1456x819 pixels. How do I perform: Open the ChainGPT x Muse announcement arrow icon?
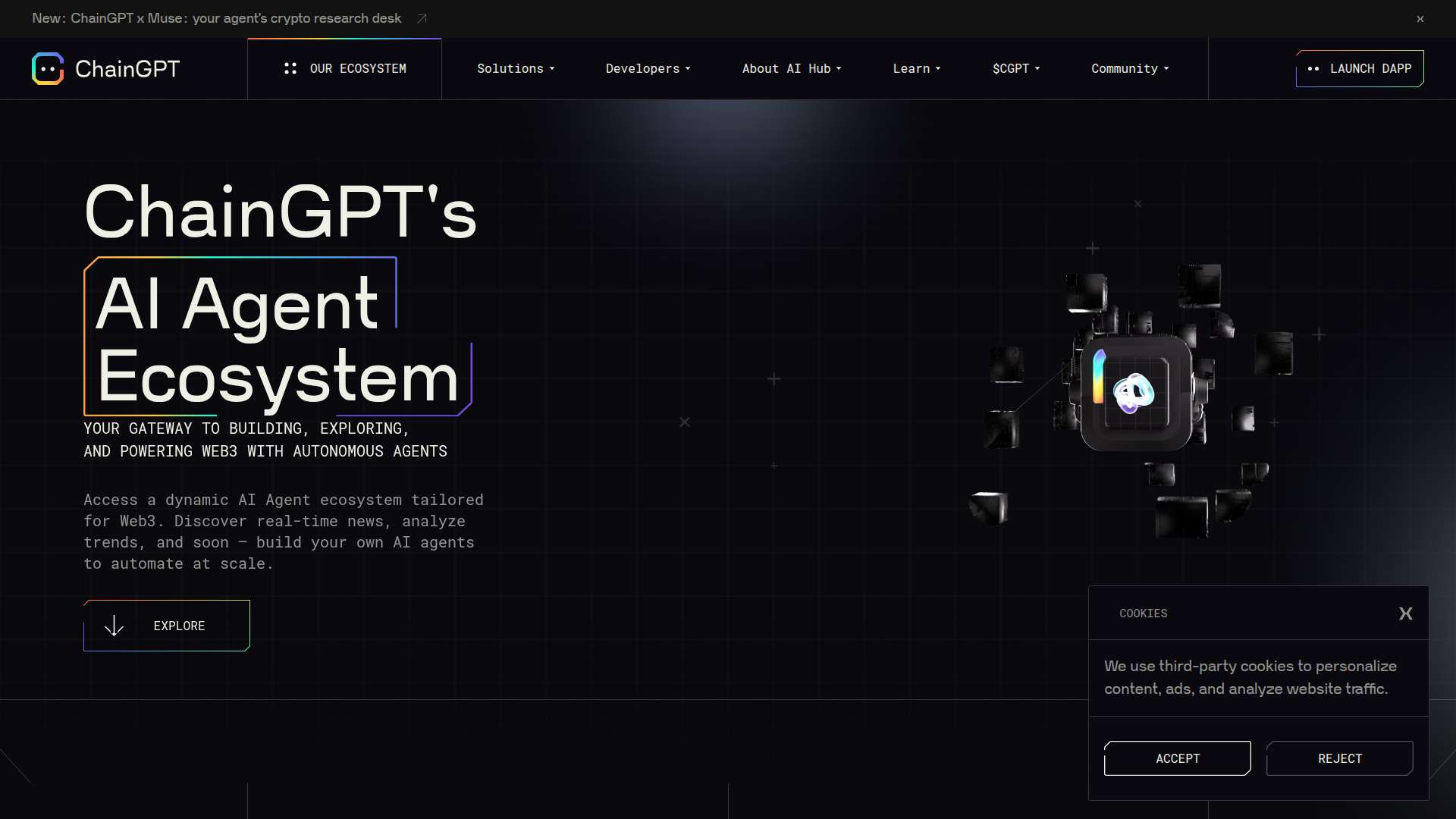[x=422, y=18]
